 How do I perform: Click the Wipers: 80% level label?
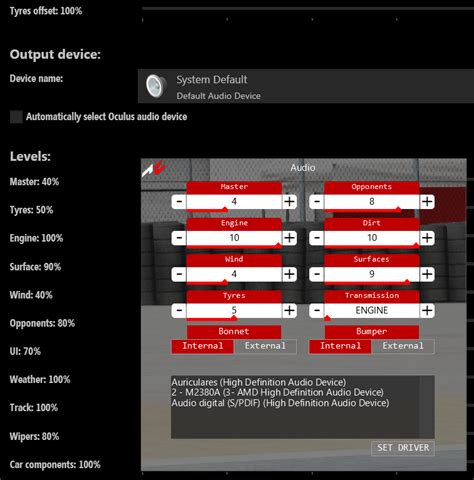click(x=34, y=436)
